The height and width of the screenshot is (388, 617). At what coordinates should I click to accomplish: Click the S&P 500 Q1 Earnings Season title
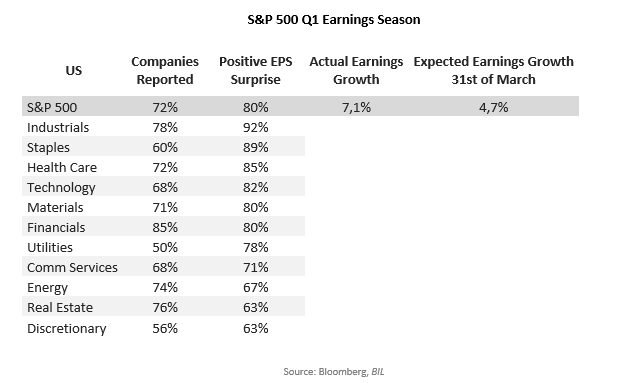(x=334, y=20)
